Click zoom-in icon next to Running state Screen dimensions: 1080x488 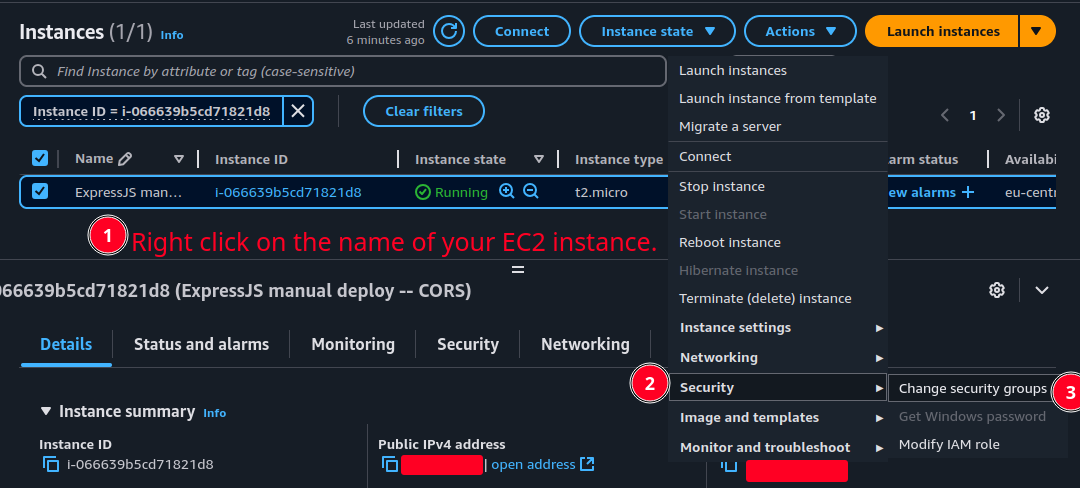pyautogui.click(x=507, y=191)
